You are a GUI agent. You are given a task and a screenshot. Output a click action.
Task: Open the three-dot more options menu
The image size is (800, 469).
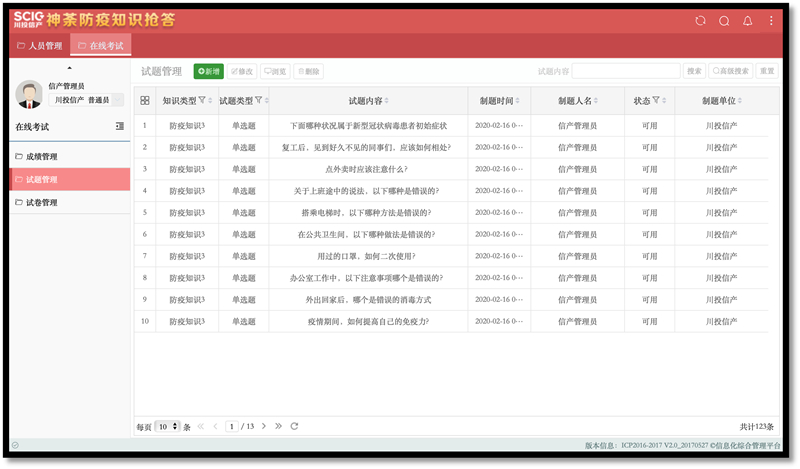pyautogui.click(x=771, y=20)
